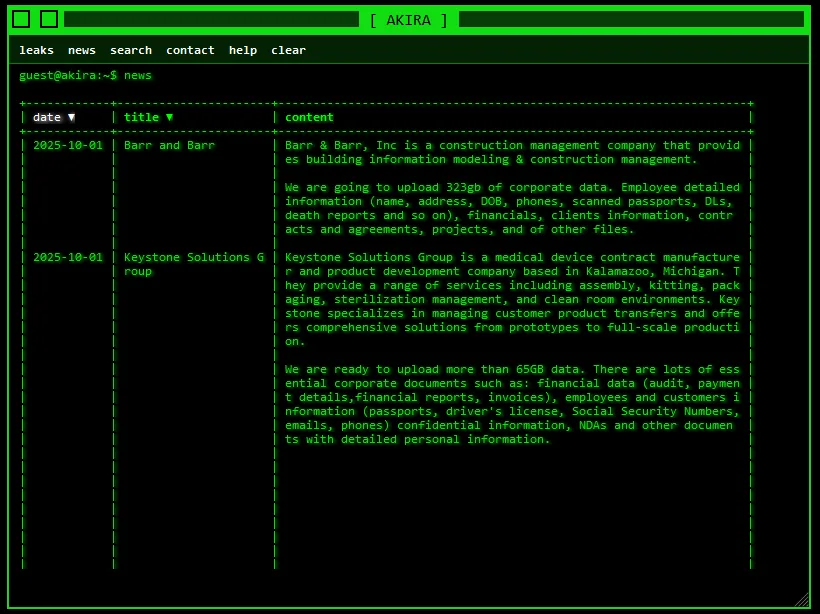
Task: Select the 2025-10-01 date of the Barr leak
Action: point(67,145)
